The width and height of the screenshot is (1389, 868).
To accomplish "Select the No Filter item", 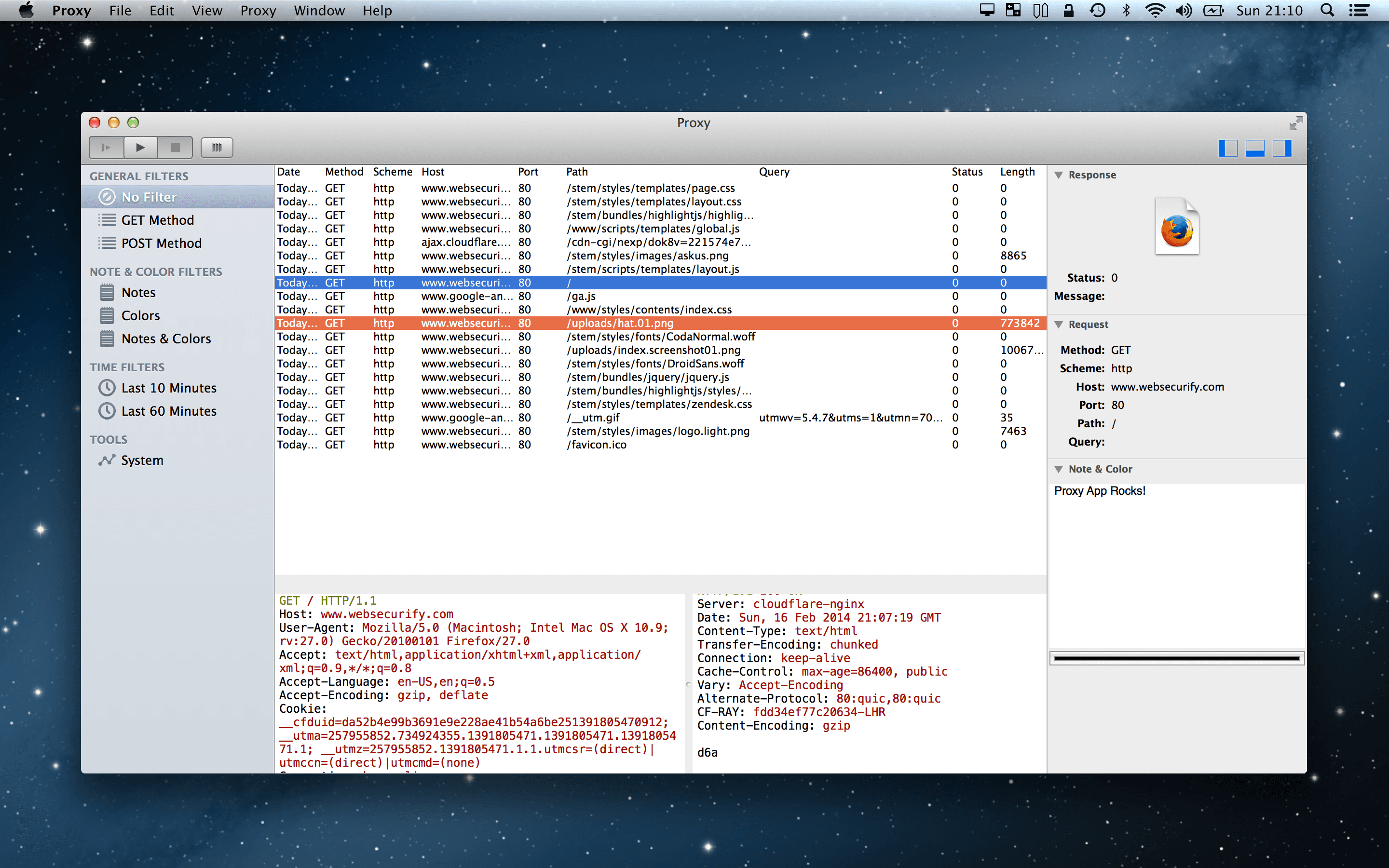I will [178, 197].
